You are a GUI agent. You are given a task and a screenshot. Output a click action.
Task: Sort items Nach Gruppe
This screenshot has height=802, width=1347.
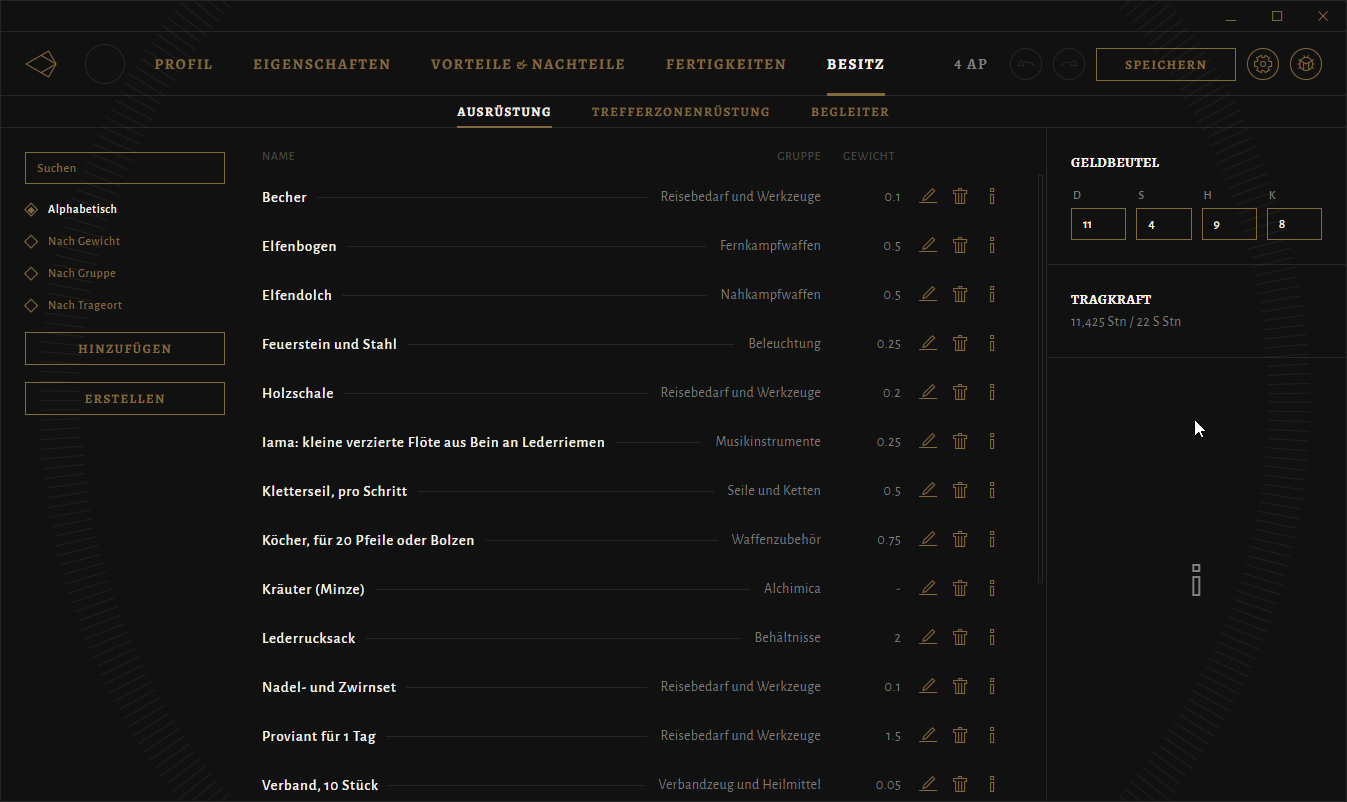tap(71, 273)
